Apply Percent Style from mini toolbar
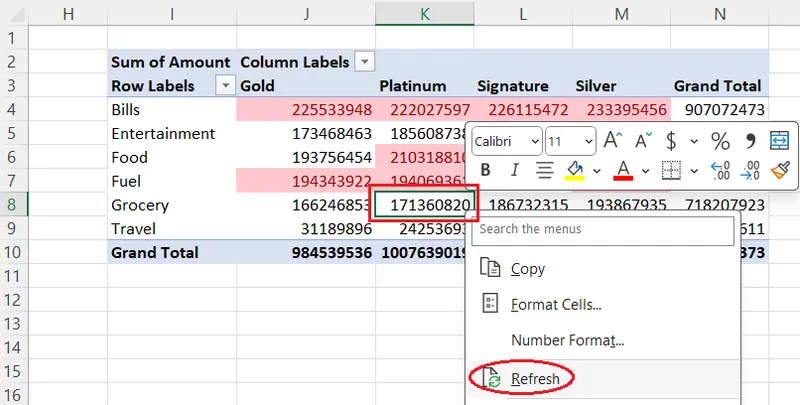 click(x=719, y=141)
